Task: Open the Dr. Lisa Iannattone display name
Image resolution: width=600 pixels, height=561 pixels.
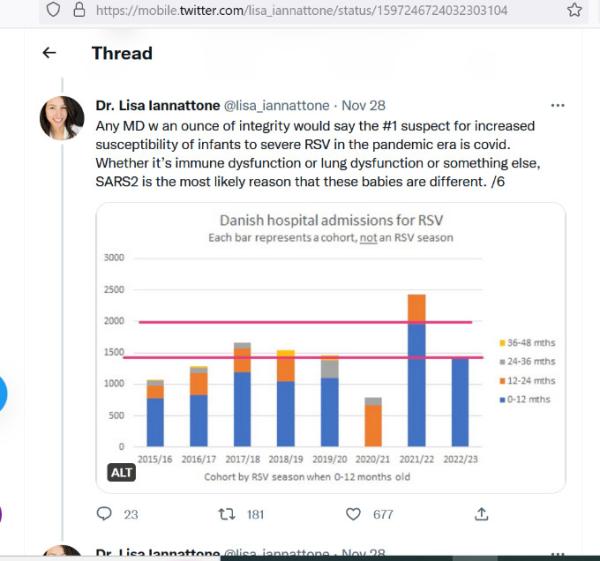Action: click(158, 105)
